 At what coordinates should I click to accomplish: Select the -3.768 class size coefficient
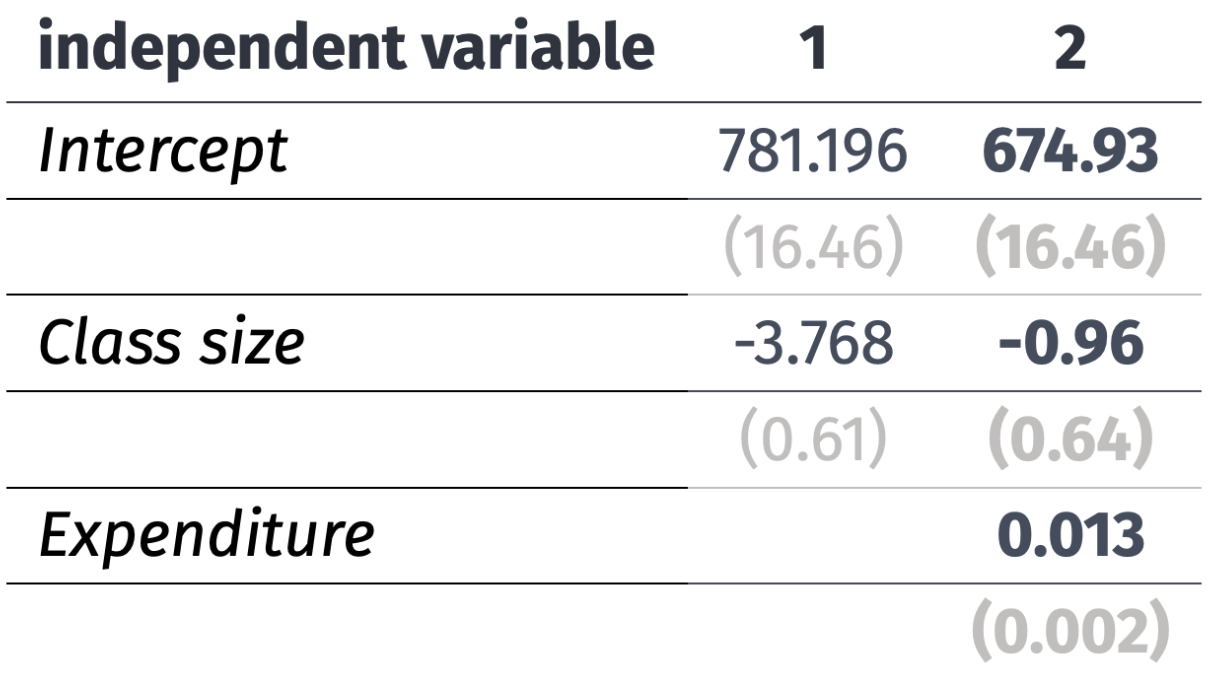tap(814, 345)
